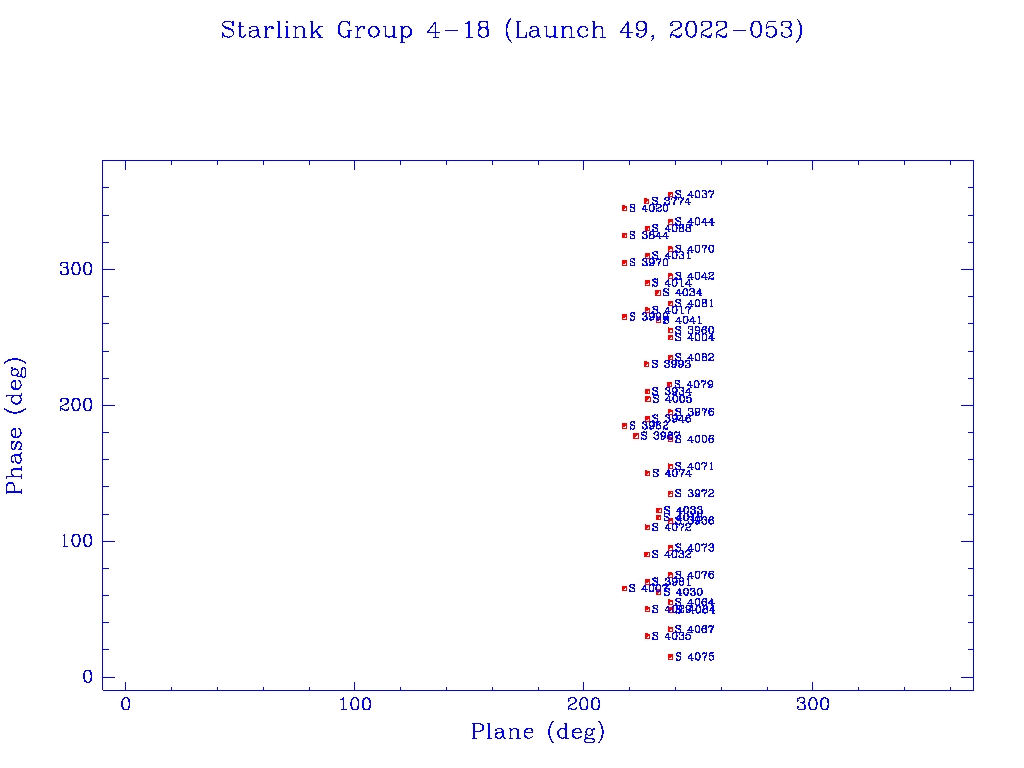Select the S 3972 data point marker

[670, 494]
